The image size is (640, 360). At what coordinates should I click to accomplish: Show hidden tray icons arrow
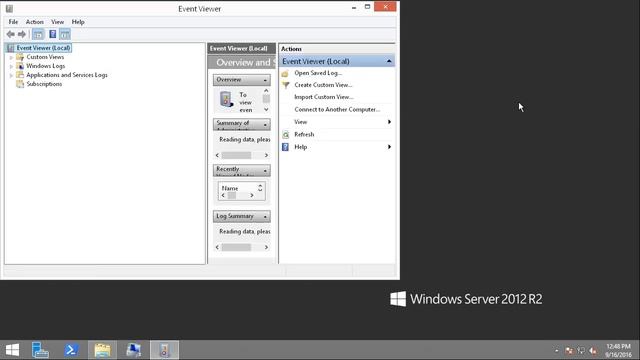pyautogui.click(x=557, y=351)
